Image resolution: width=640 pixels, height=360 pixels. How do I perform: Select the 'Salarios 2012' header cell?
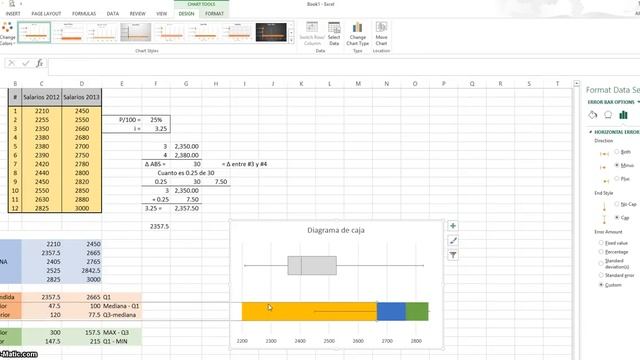pyautogui.click(x=41, y=97)
